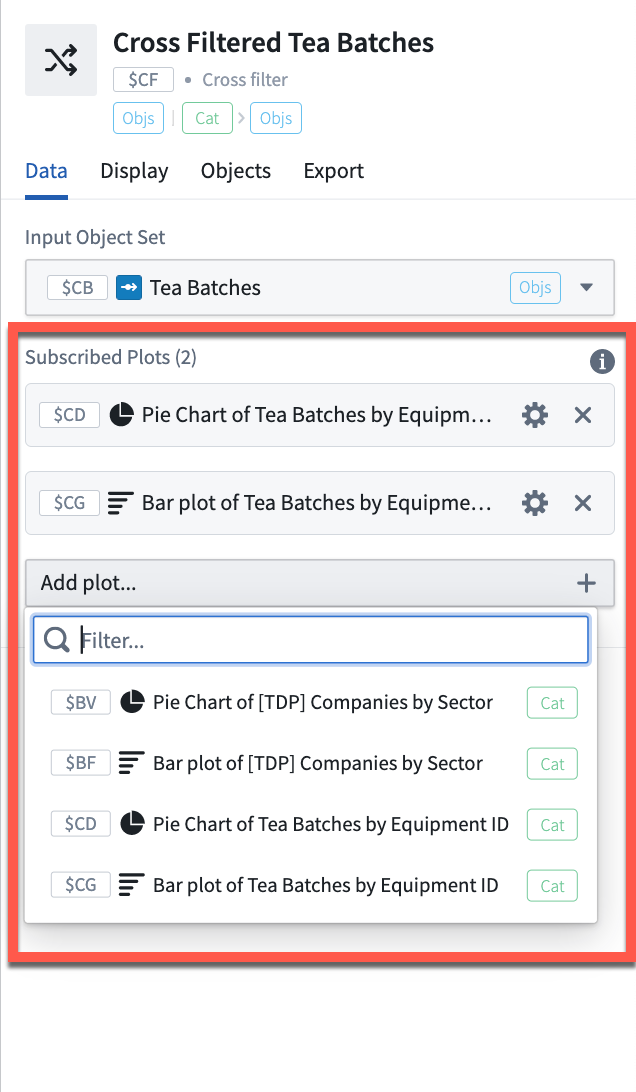636x1092 pixels.
Task: Click the Cat badge on $BV row
Action: [552, 703]
